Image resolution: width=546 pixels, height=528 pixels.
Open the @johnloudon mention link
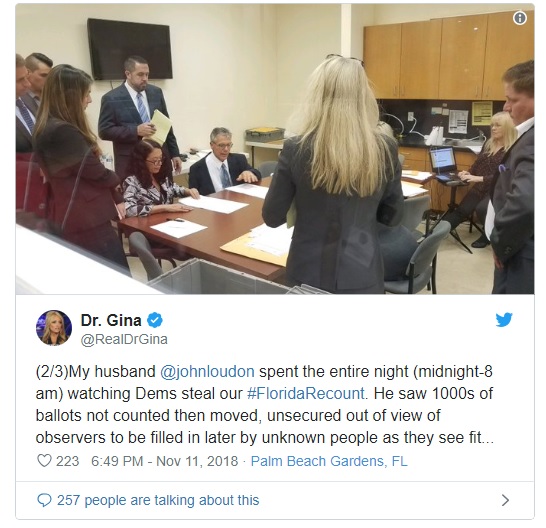(207, 372)
